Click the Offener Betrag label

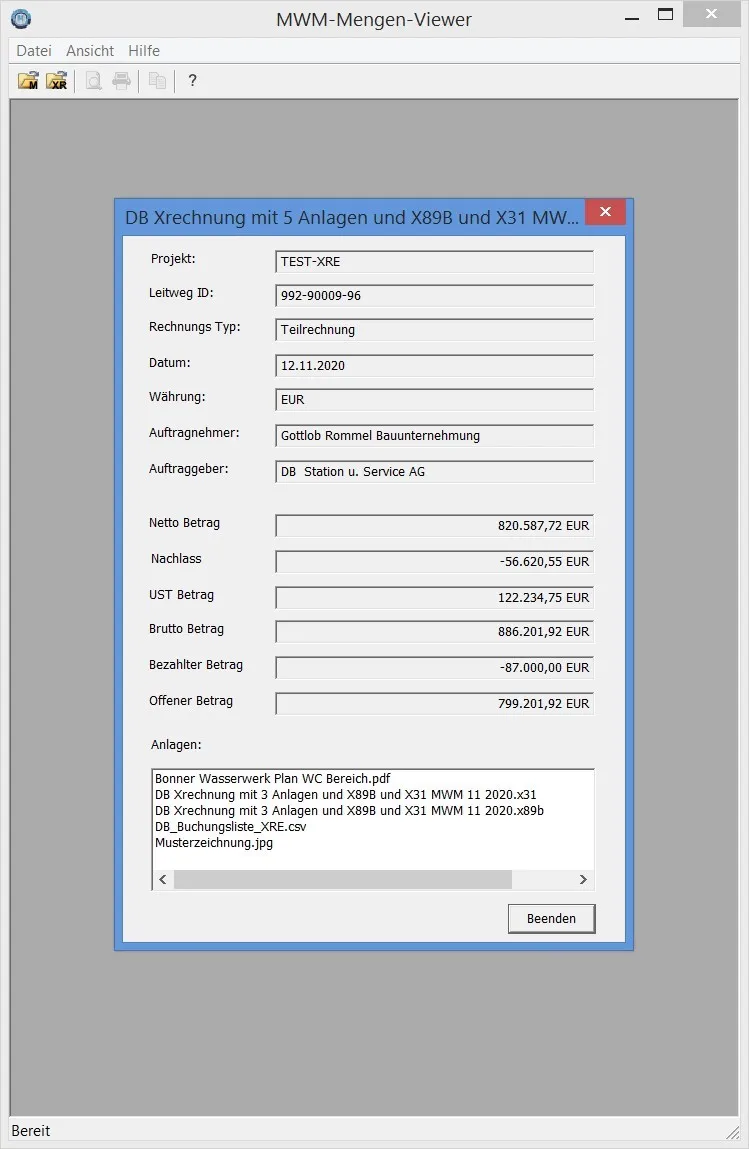pos(191,701)
